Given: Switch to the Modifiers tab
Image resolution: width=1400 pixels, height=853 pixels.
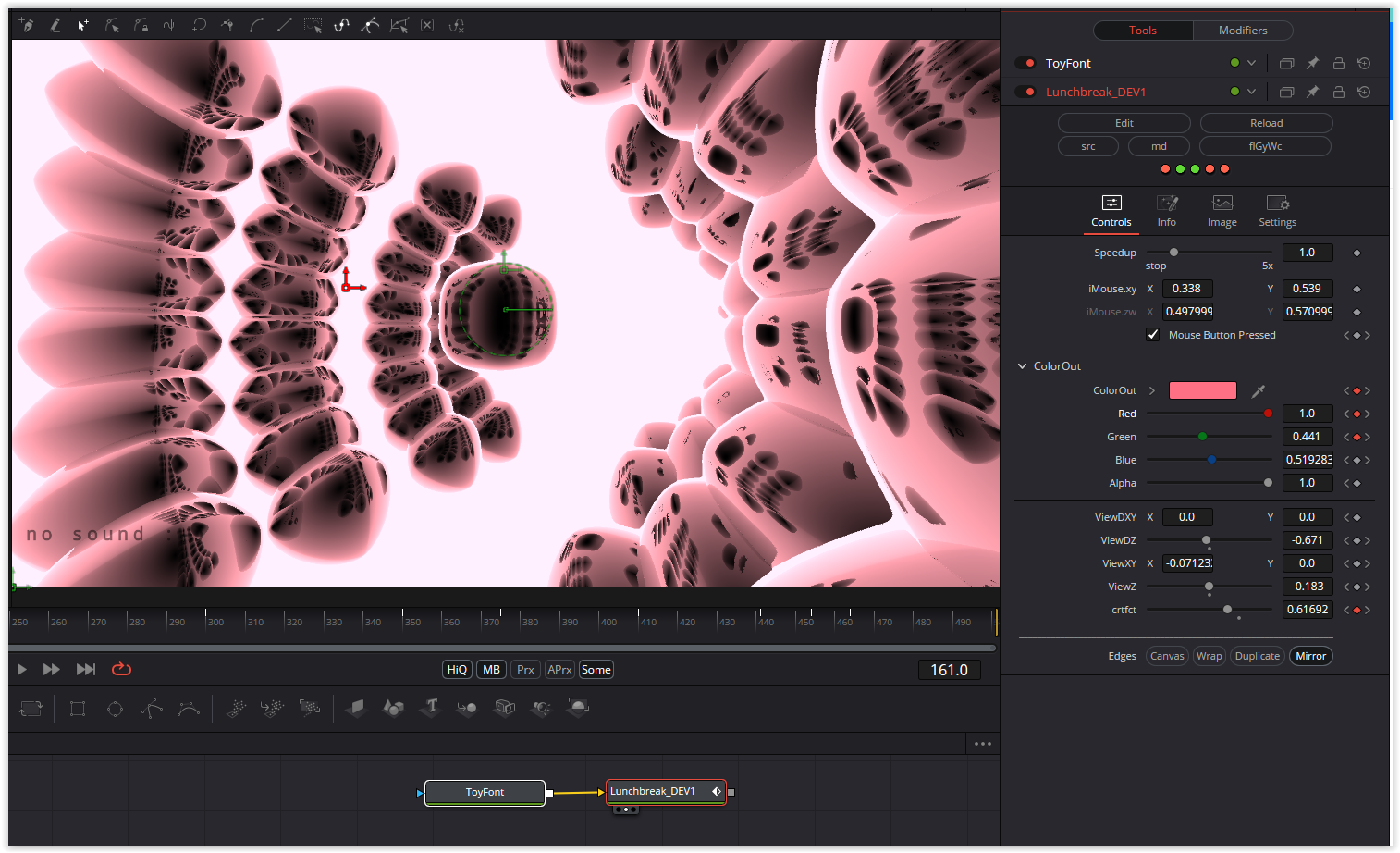Looking at the screenshot, I should (x=1243, y=31).
